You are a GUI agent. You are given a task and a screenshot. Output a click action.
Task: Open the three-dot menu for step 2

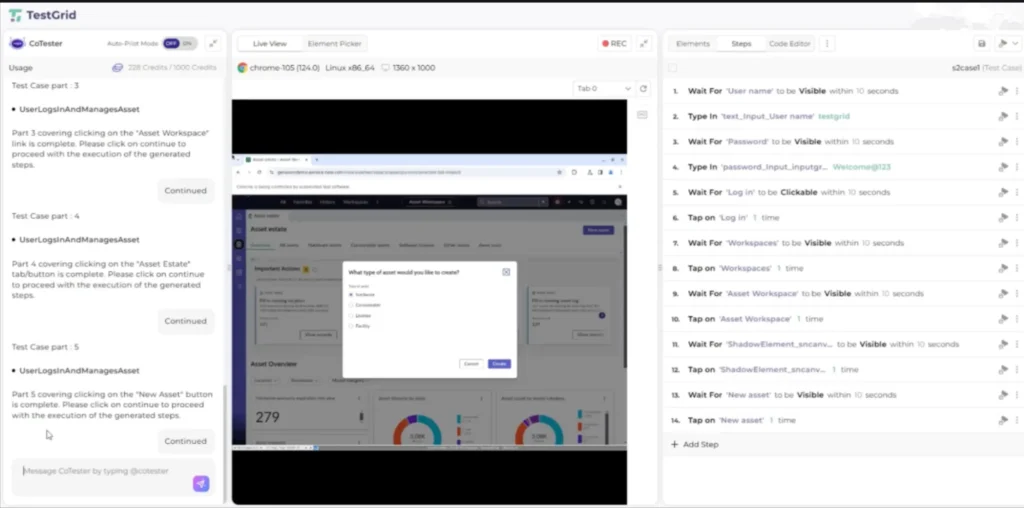[x=1016, y=116]
